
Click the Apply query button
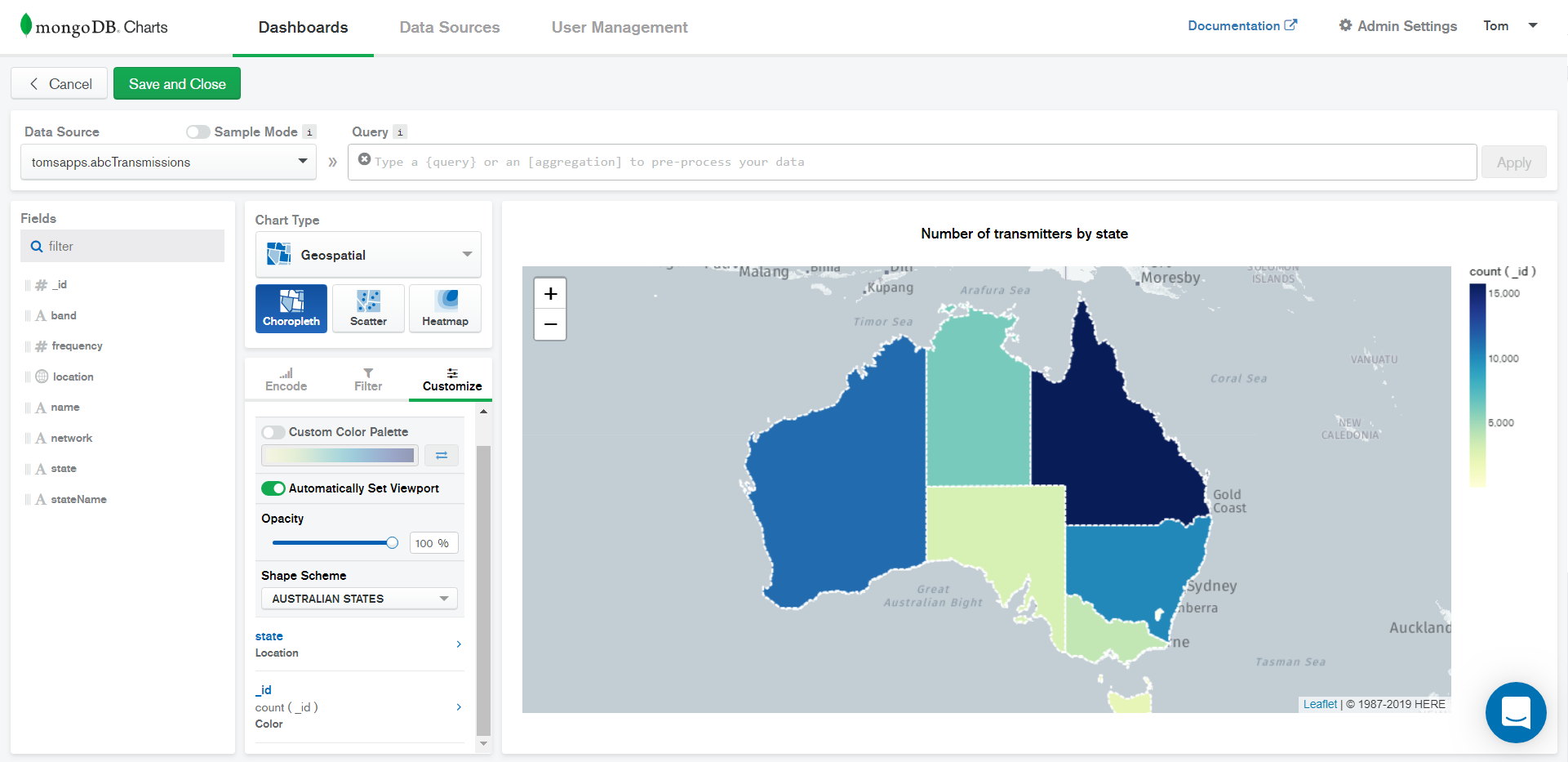click(1513, 162)
